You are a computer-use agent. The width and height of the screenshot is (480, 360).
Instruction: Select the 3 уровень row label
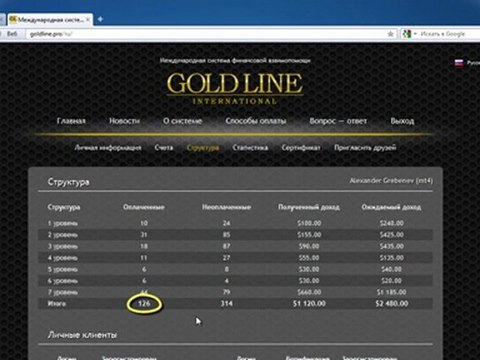[63, 247]
